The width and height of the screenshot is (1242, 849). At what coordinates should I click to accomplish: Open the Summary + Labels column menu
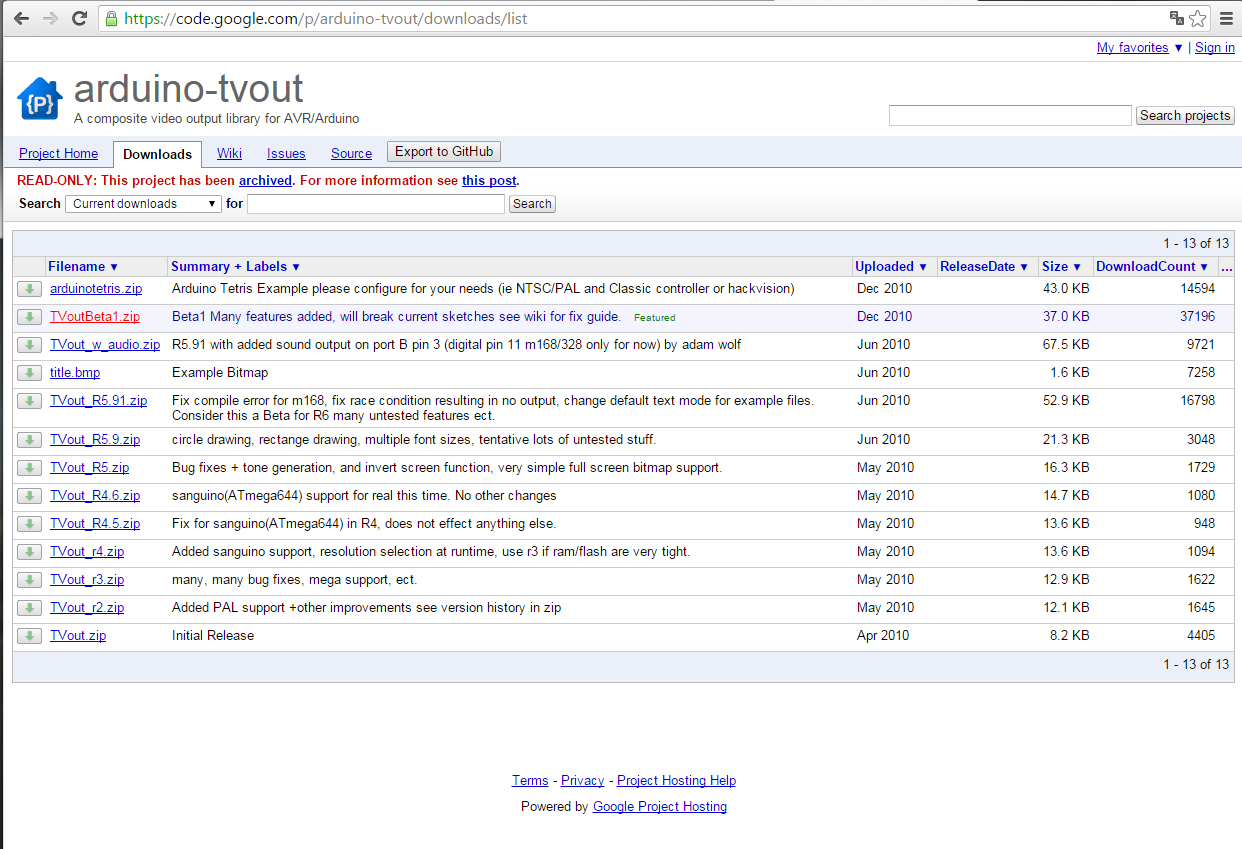coord(236,267)
